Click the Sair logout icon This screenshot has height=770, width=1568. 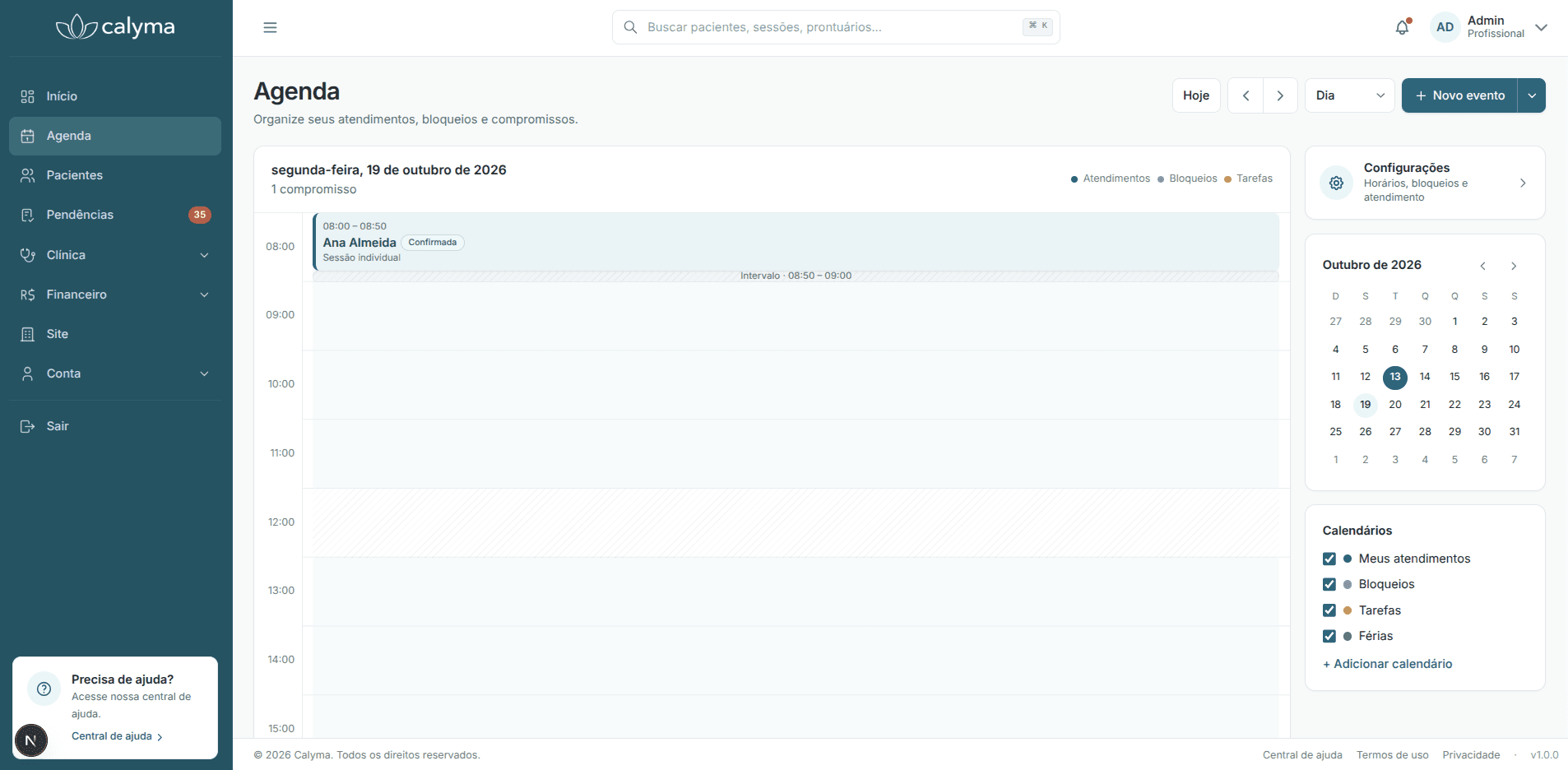pyautogui.click(x=28, y=426)
